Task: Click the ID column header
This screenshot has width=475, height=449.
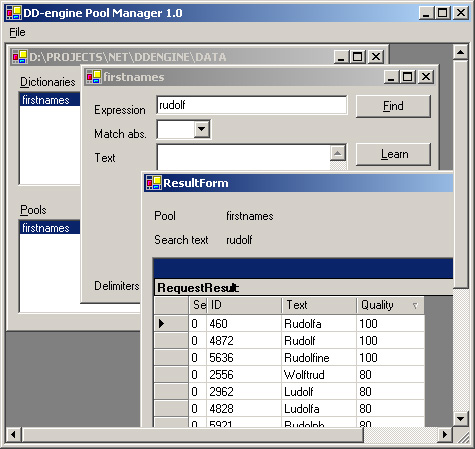Action: (x=244, y=305)
